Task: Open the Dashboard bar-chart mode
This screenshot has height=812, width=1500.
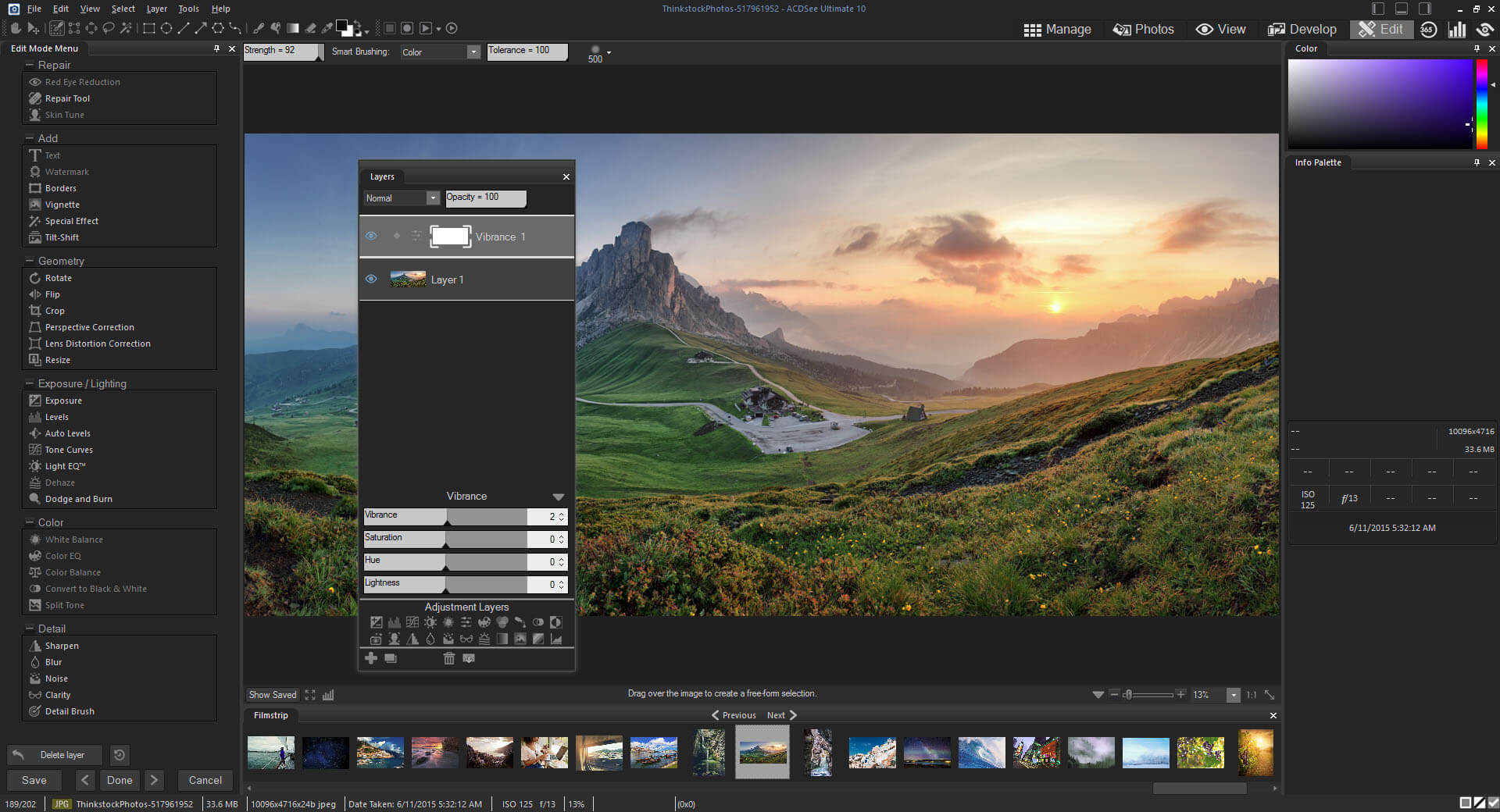Action: (x=1457, y=30)
